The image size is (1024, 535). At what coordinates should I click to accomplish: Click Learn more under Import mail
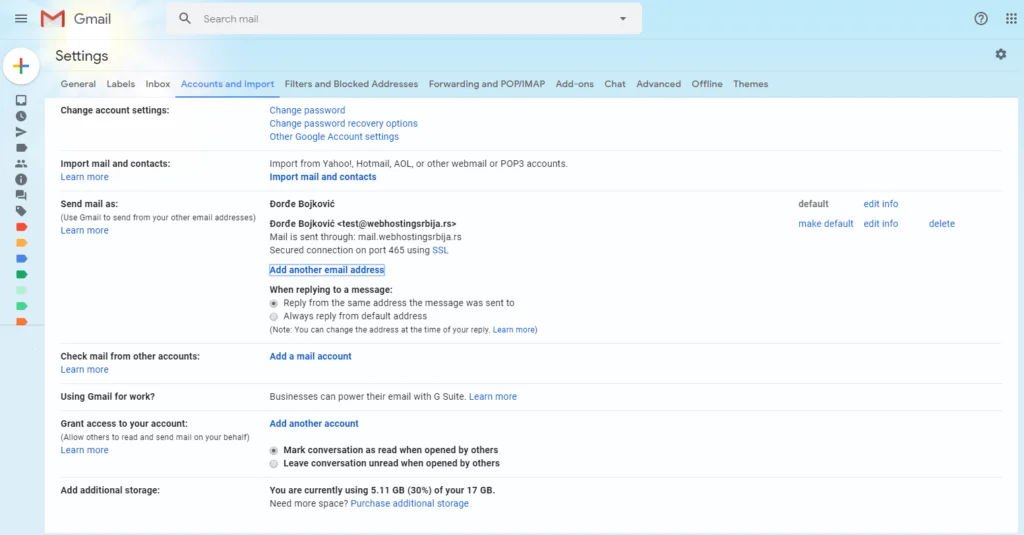84,176
